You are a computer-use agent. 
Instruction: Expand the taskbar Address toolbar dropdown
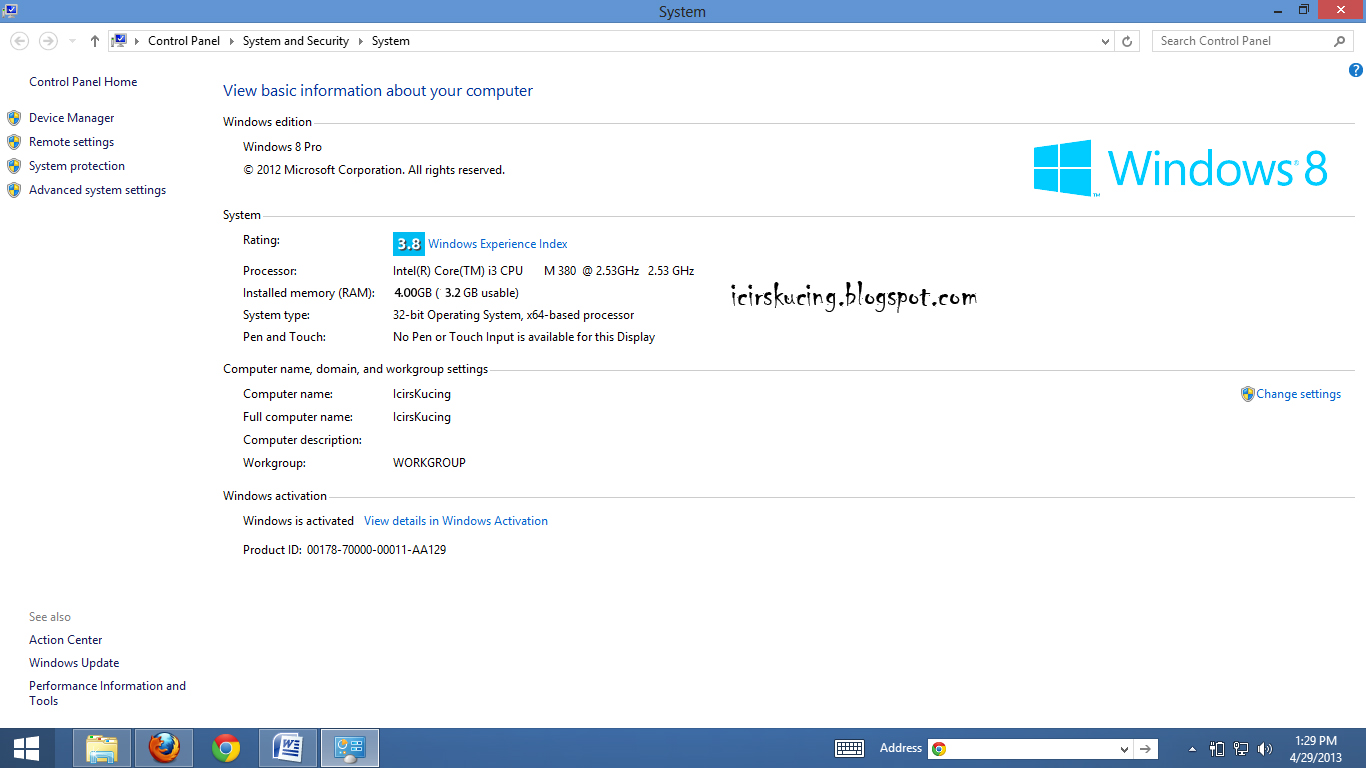pyautogui.click(x=1124, y=749)
